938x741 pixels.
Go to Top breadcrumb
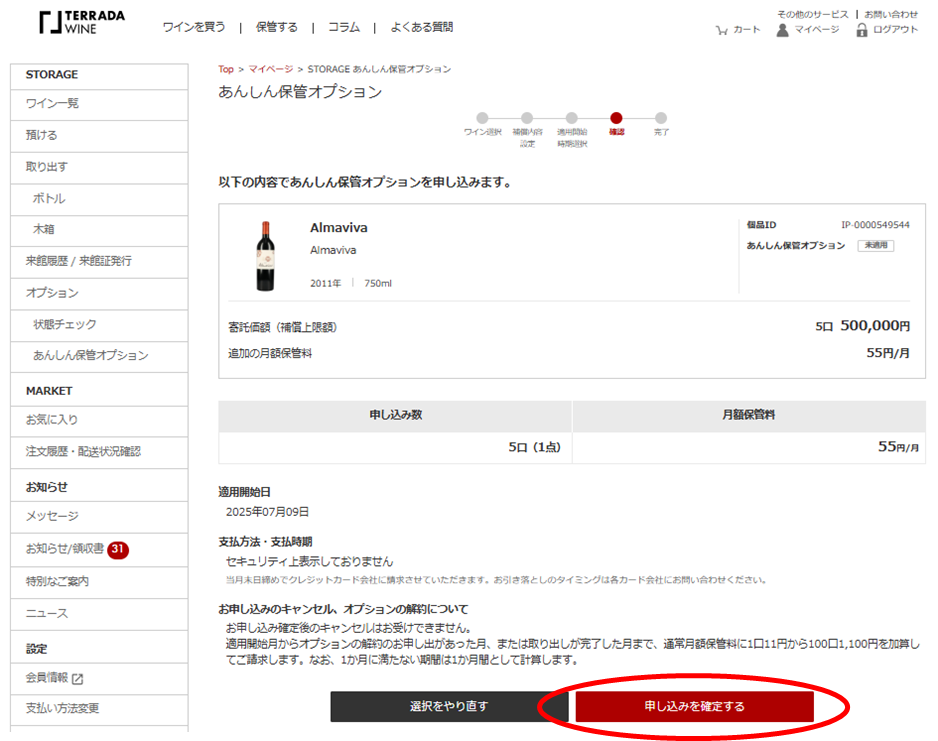tap(226, 69)
